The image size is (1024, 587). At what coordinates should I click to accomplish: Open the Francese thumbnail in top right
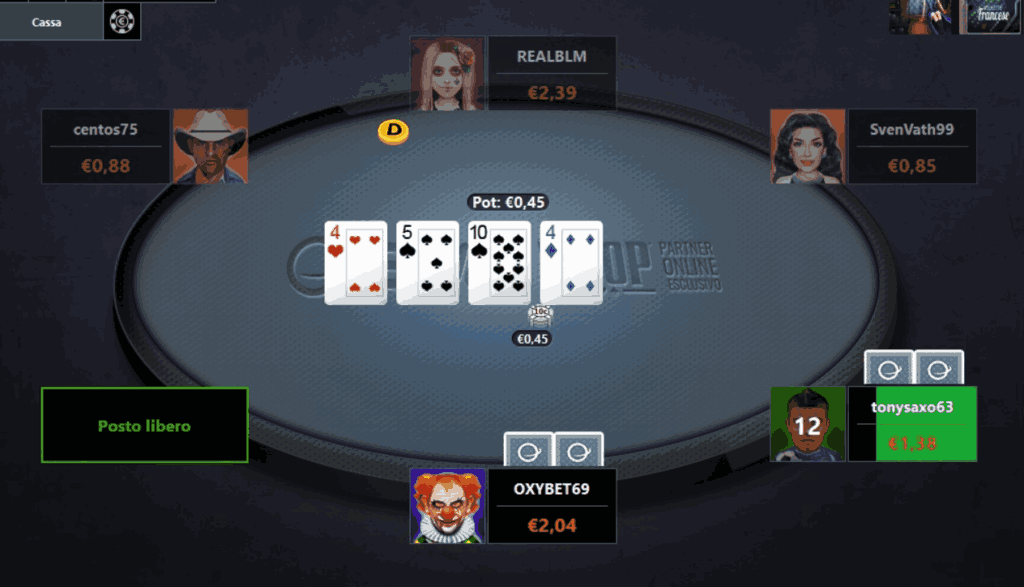click(x=989, y=16)
